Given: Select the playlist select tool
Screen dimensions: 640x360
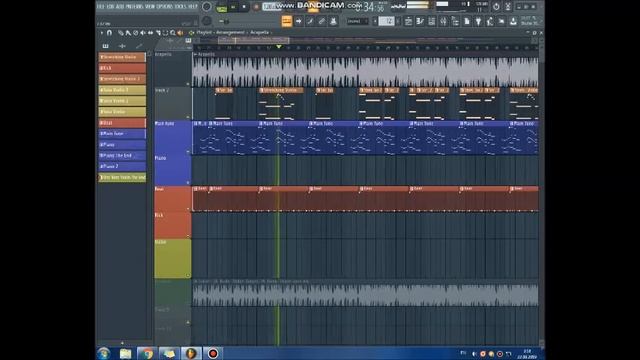Looking at the screenshot, I should pyautogui.click(x=165, y=33).
